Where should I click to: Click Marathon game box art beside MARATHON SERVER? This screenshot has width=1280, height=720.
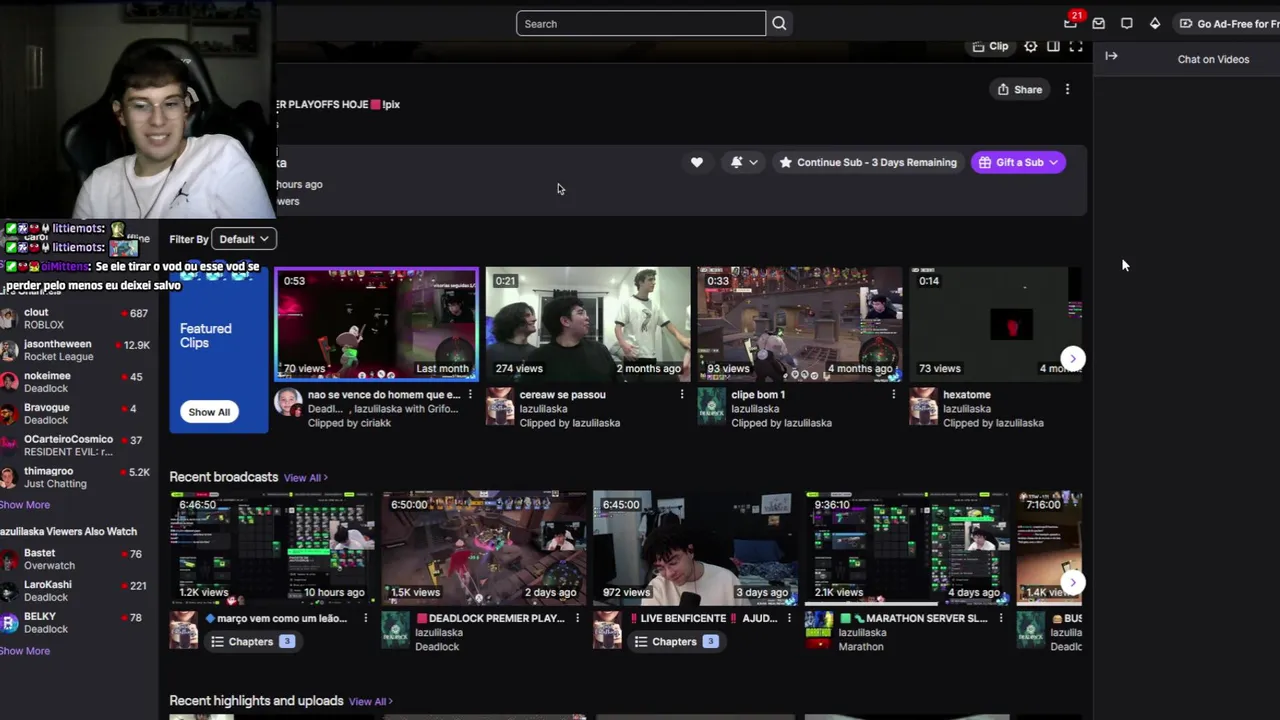818,631
